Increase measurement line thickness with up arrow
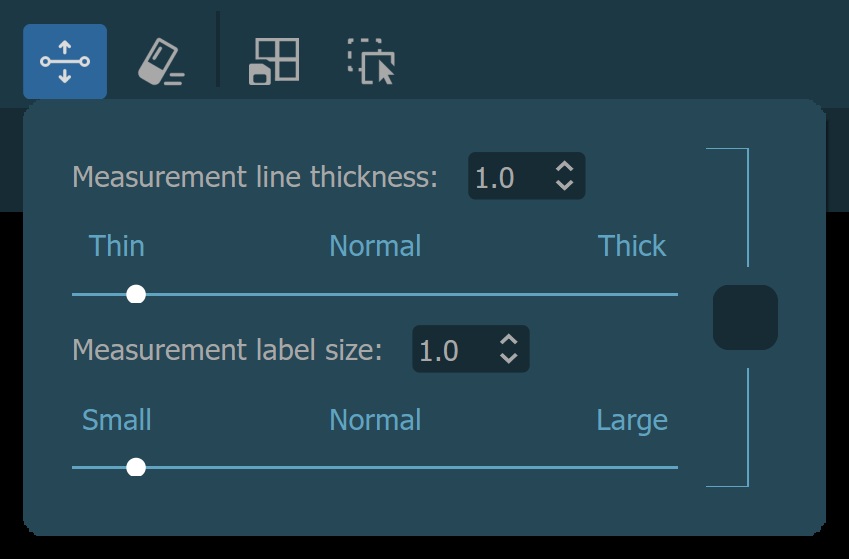Viewport: 849px width, 559px height. pos(564,167)
